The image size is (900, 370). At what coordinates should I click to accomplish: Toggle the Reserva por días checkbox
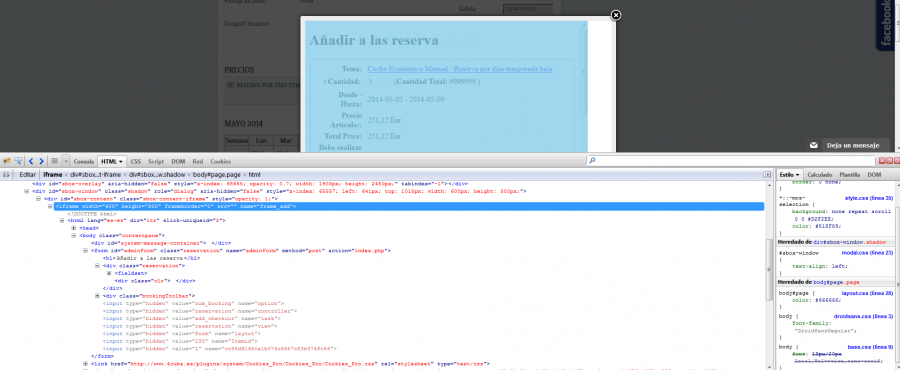point(230,85)
